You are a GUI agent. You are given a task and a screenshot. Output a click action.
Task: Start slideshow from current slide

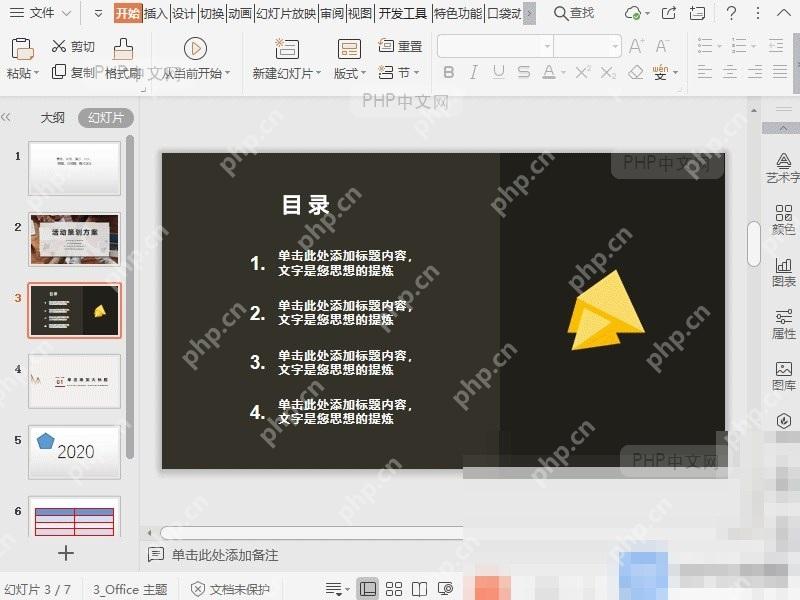click(x=195, y=49)
